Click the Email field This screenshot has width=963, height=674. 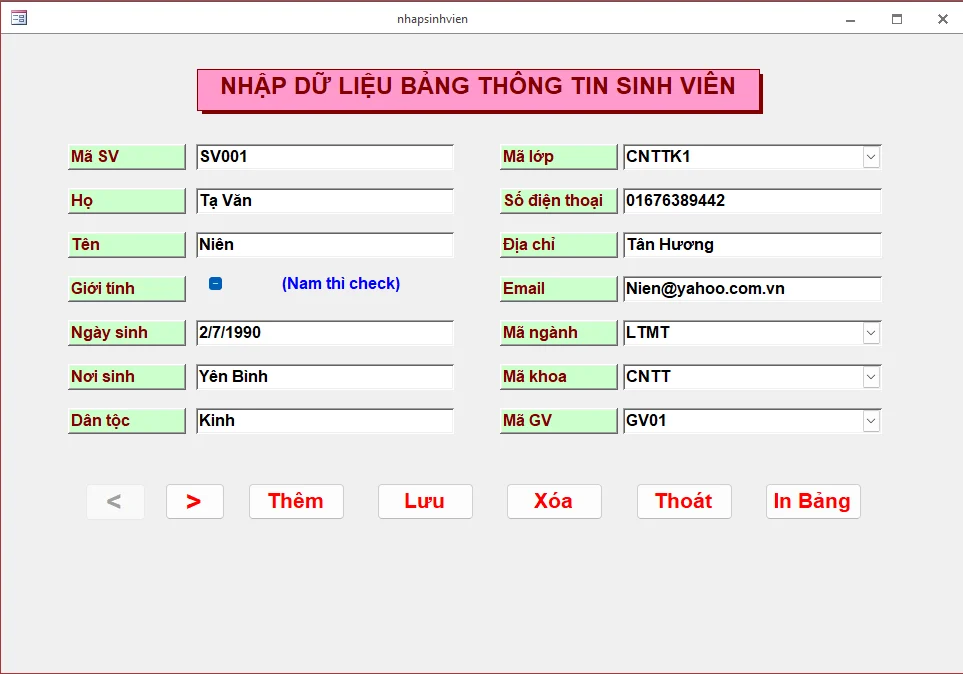pos(751,289)
